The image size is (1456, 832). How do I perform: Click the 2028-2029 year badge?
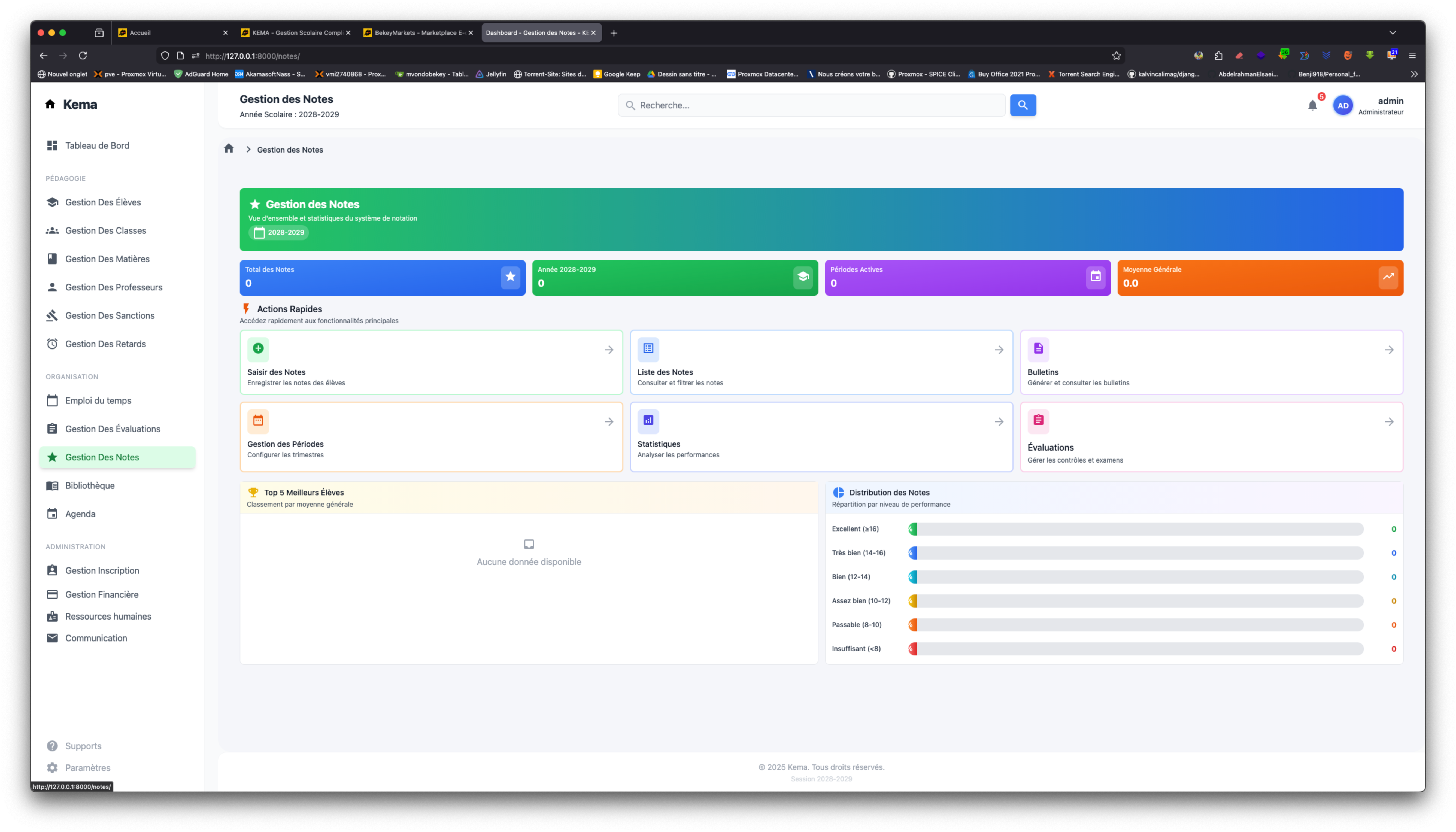pyautogui.click(x=279, y=233)
